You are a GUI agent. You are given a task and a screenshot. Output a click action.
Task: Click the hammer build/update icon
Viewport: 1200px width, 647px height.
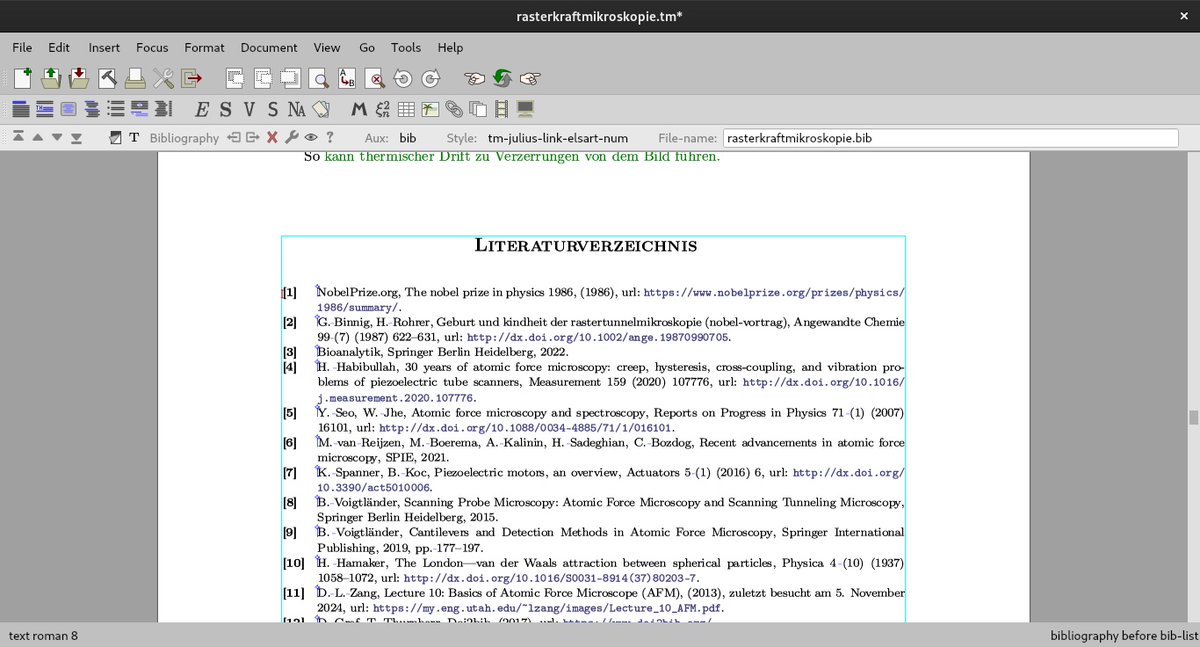pos(107,77)
